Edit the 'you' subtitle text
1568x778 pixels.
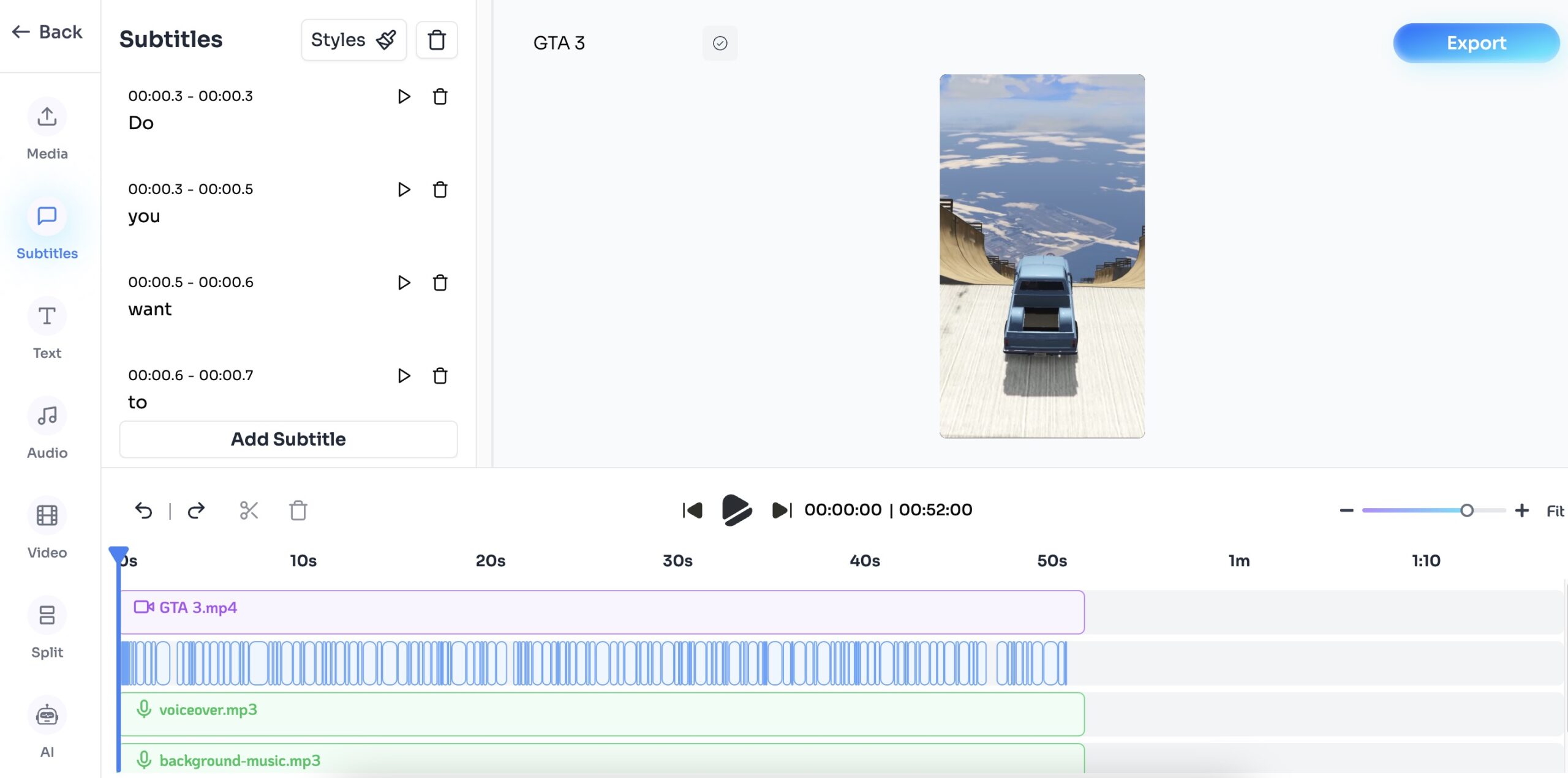144,217
